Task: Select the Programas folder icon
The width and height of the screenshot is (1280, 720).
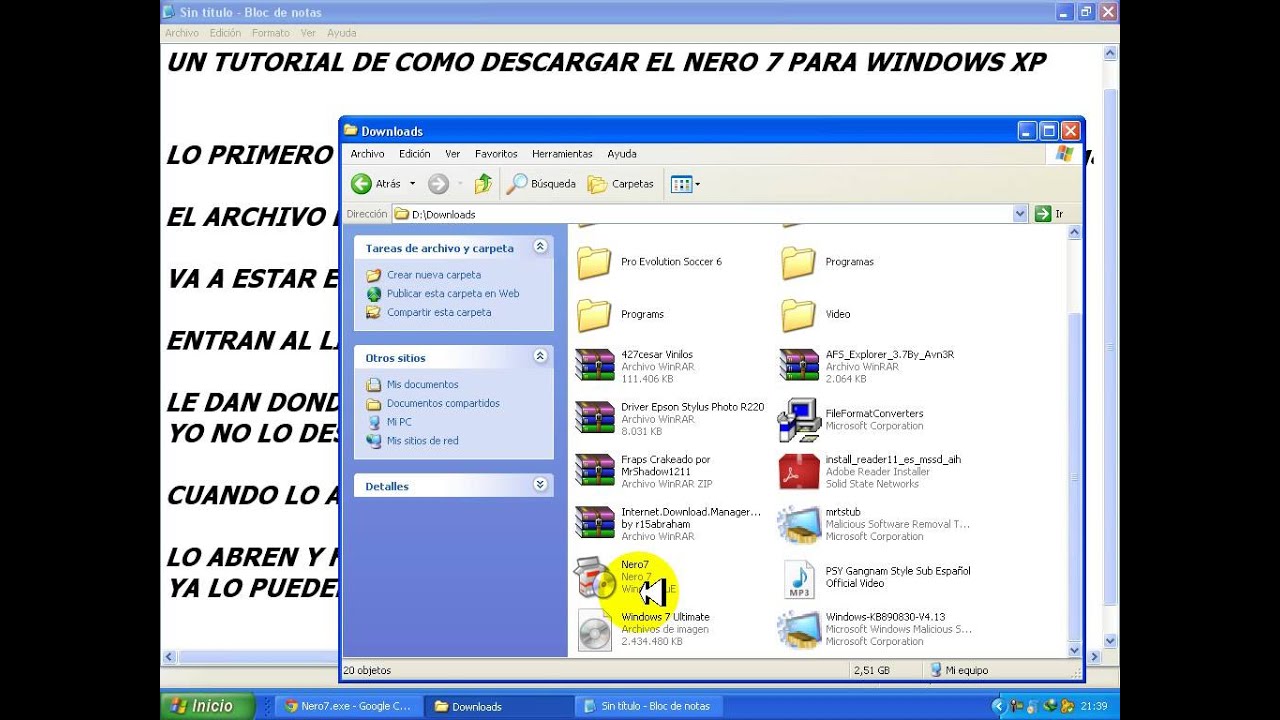Action: 798,262
